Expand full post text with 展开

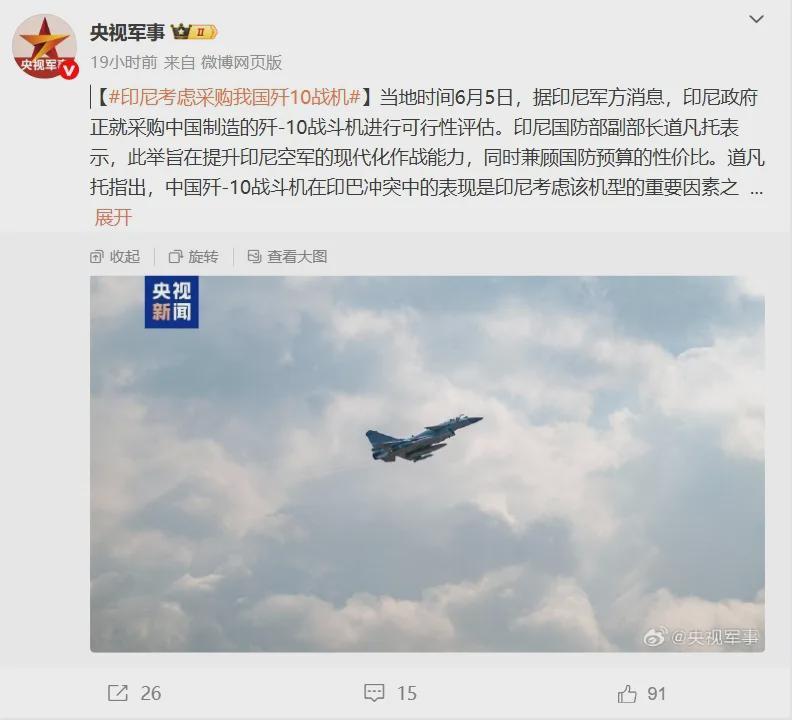113,217
